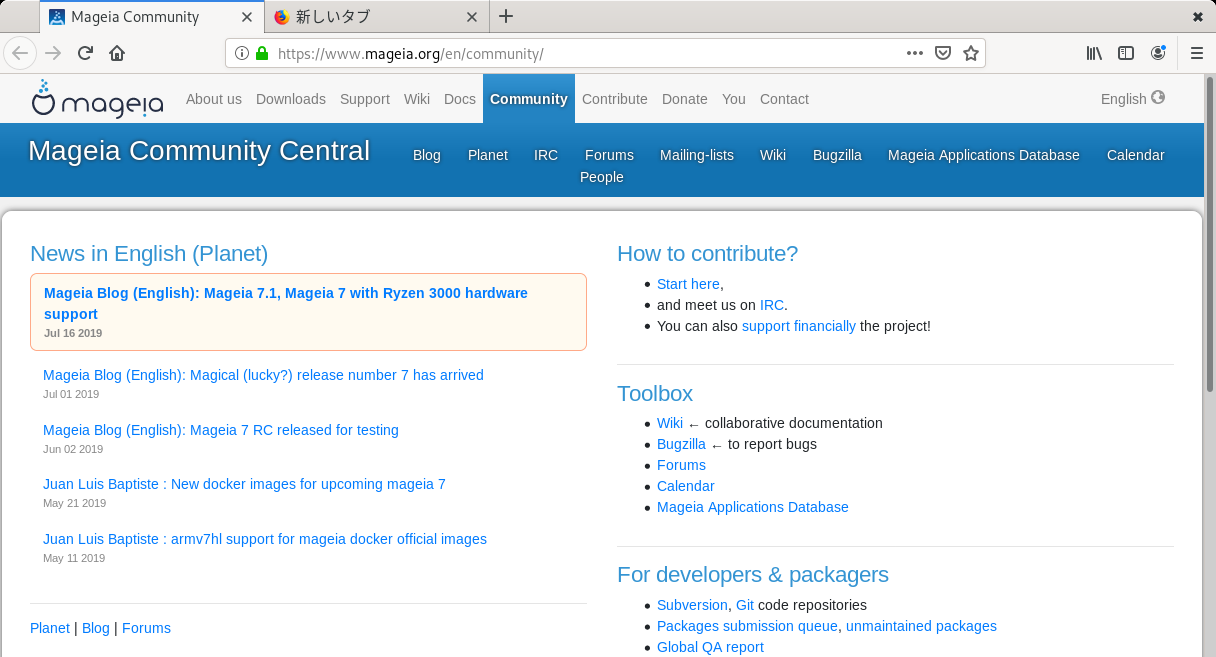
Task: Open Packages submission queue link
Action: (x=747, y=626)
